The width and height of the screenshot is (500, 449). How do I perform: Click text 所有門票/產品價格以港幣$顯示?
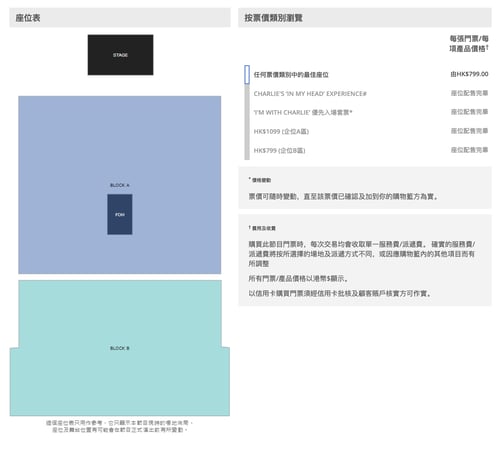298,278
